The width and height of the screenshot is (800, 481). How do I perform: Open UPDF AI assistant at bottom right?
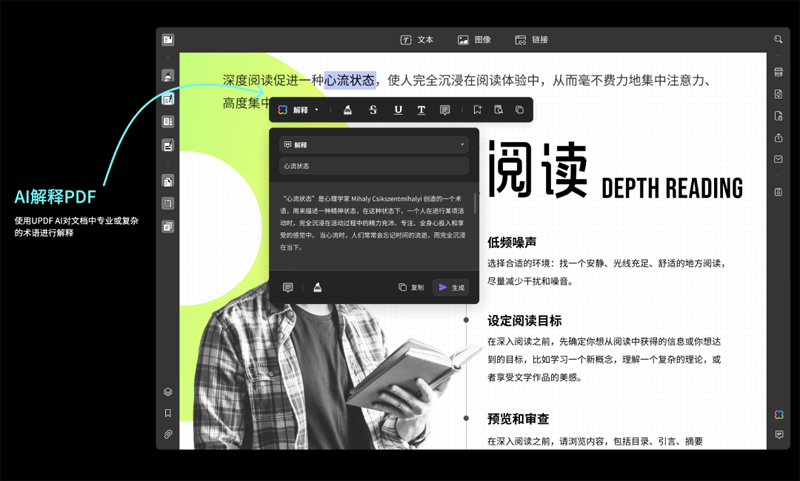click(778, 414)
